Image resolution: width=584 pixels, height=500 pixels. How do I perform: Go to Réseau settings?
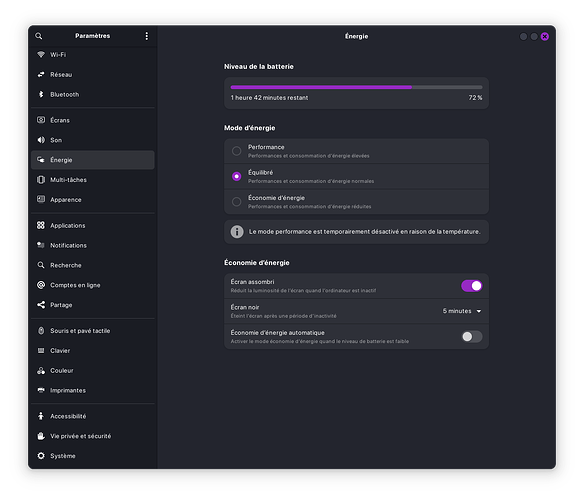(x=93, y=75)
